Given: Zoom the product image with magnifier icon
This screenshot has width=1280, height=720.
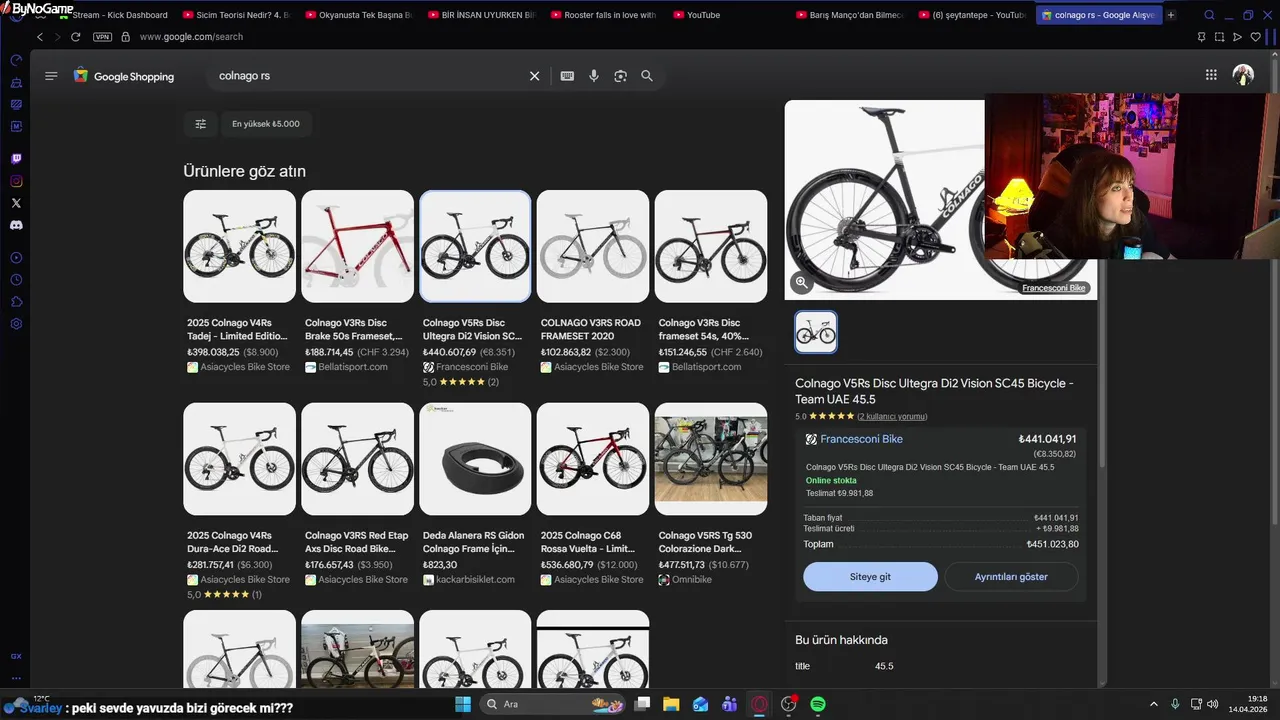Looking at the screenshot, I should tap(801, 283).
